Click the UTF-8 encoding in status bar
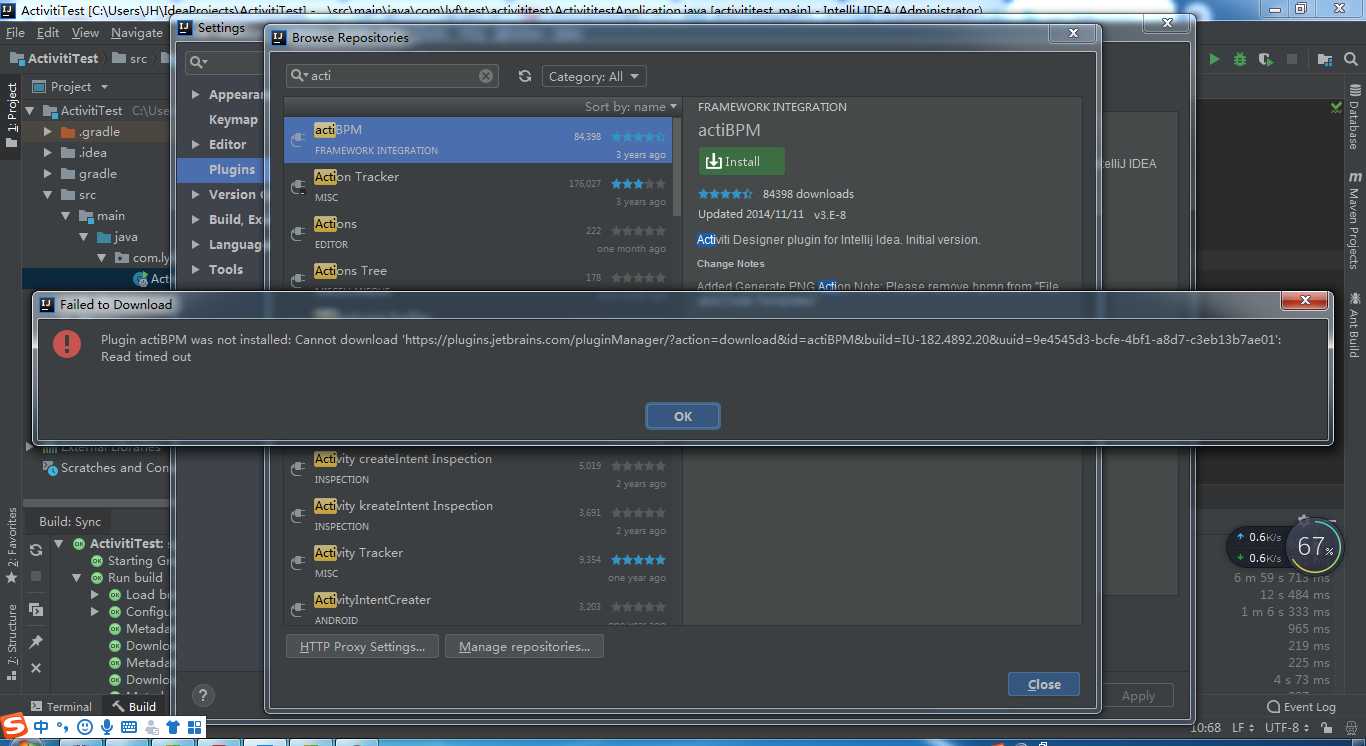Viewport: 1366px width, 746px height. (x=1287, y=728)
